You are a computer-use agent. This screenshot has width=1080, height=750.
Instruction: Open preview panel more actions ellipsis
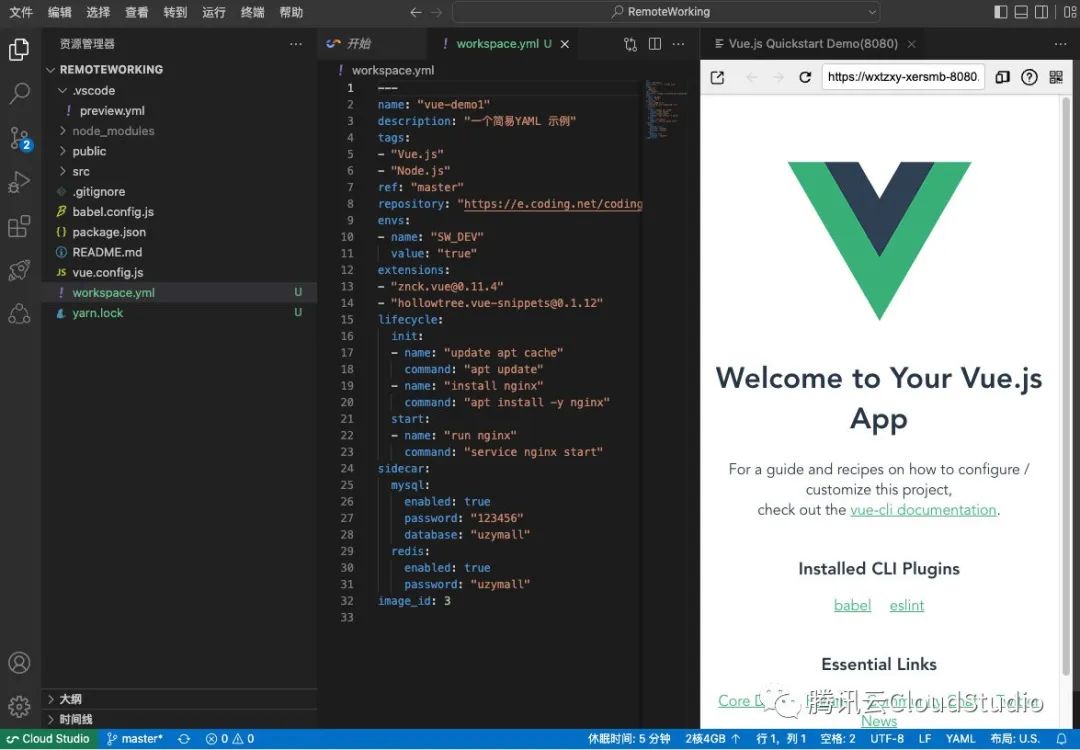pyautogui.click(x=1060, y=44)
